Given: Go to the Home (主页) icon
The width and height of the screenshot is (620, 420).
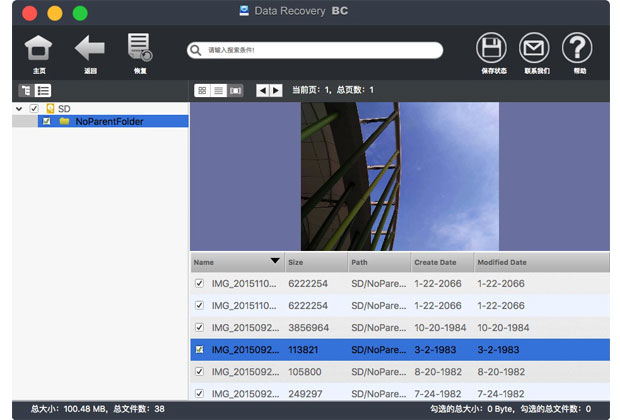Looking at the screenshot, I should click(x=38, y=48).
